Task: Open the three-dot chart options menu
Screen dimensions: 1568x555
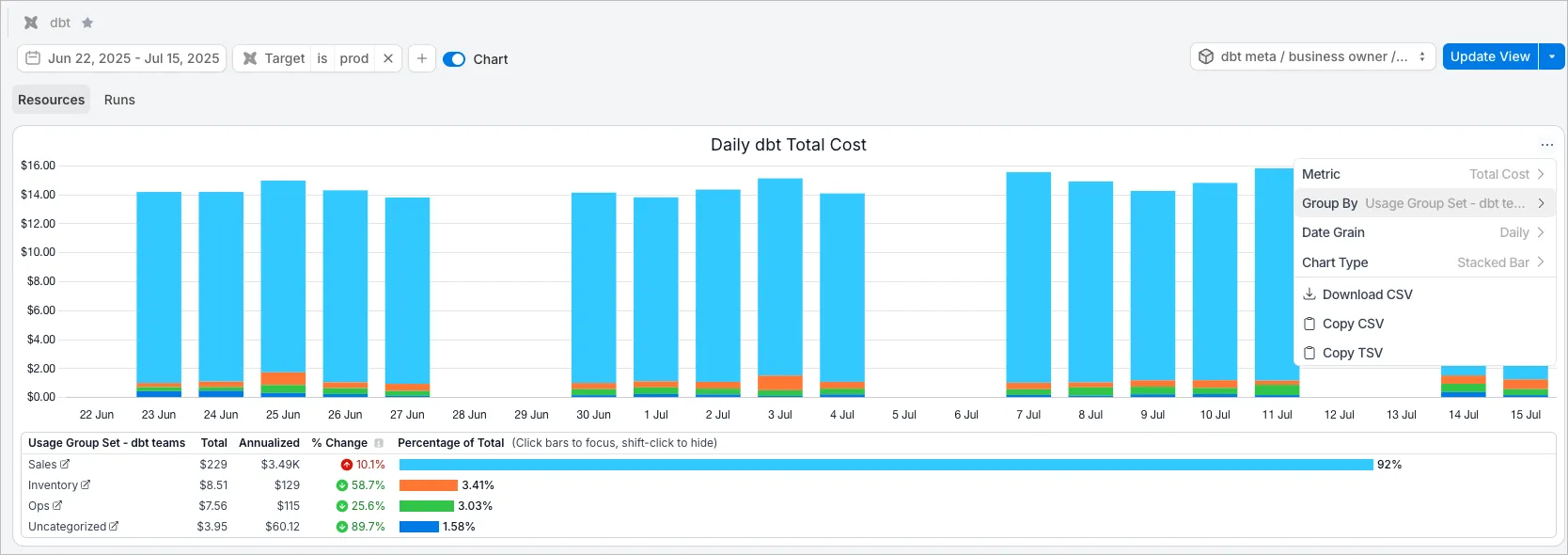Action: tap(1547, 145)
